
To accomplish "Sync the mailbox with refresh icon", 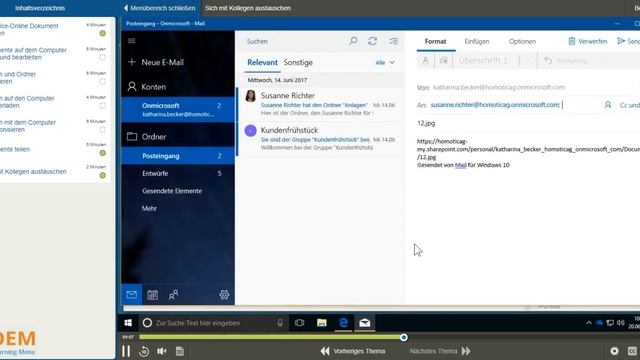I will click(x=373, y=41).
